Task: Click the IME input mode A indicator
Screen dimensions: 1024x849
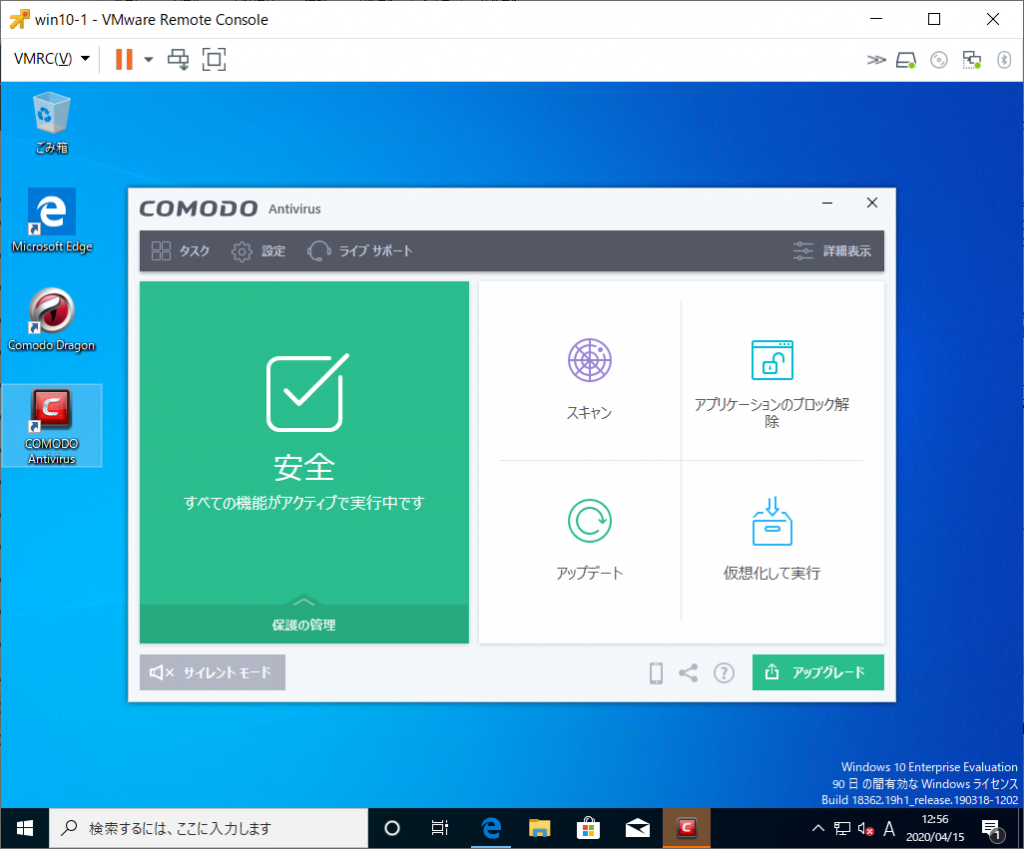Action: pyautogui.click(x=889, y=829)
